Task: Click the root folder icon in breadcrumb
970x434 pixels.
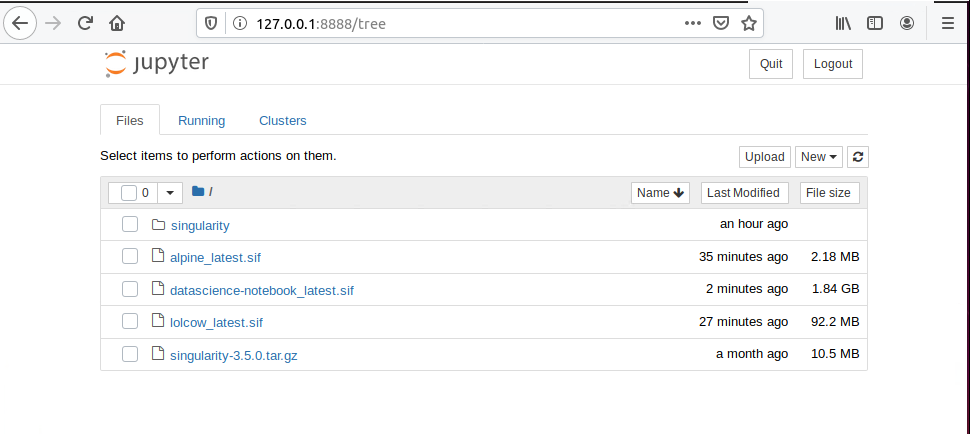Action: 198,192
